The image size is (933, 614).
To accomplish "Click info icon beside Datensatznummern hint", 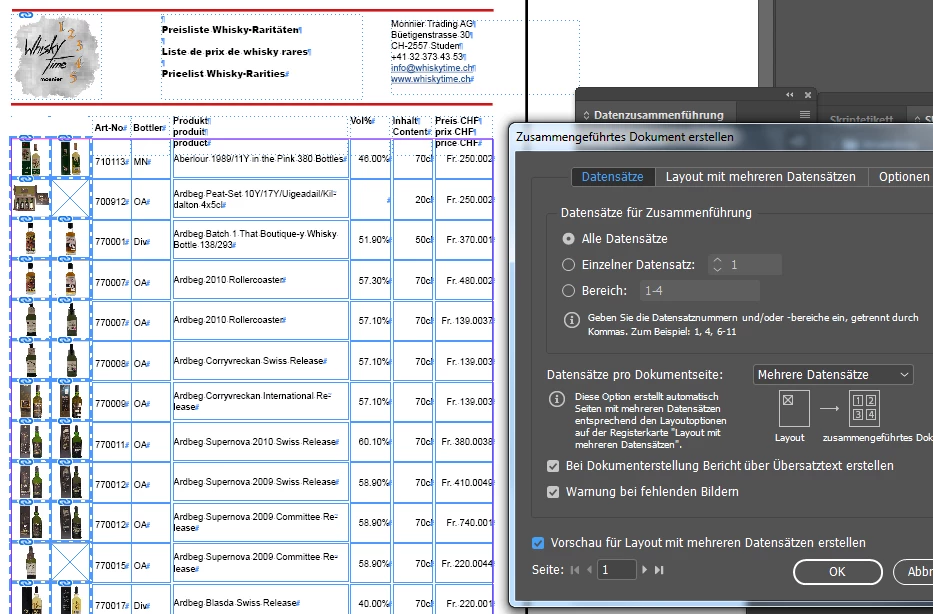I will point(571,320).
